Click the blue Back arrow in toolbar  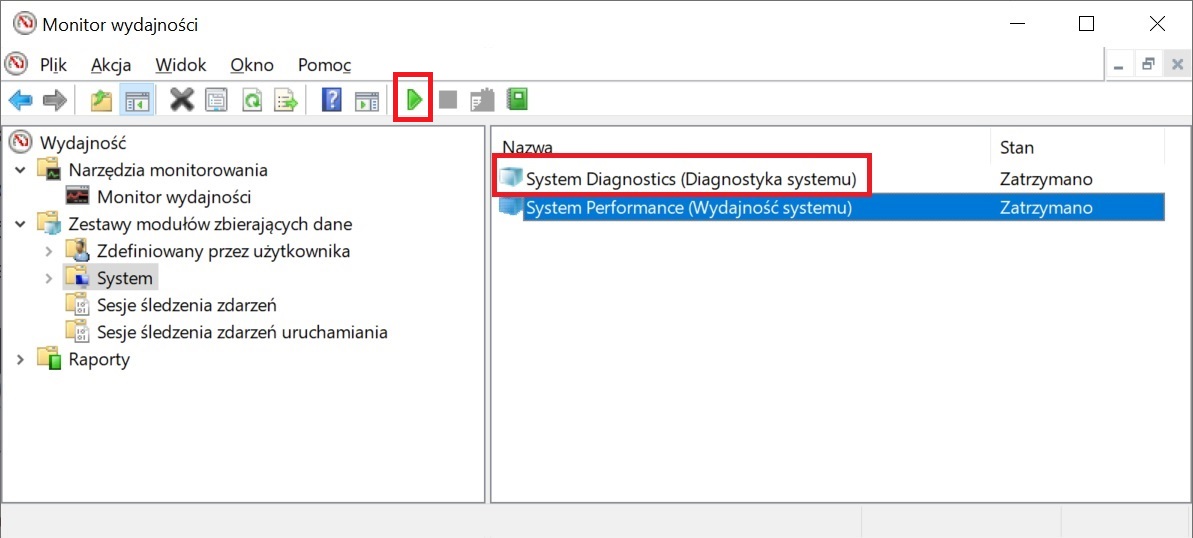click(x=21, y=100)
